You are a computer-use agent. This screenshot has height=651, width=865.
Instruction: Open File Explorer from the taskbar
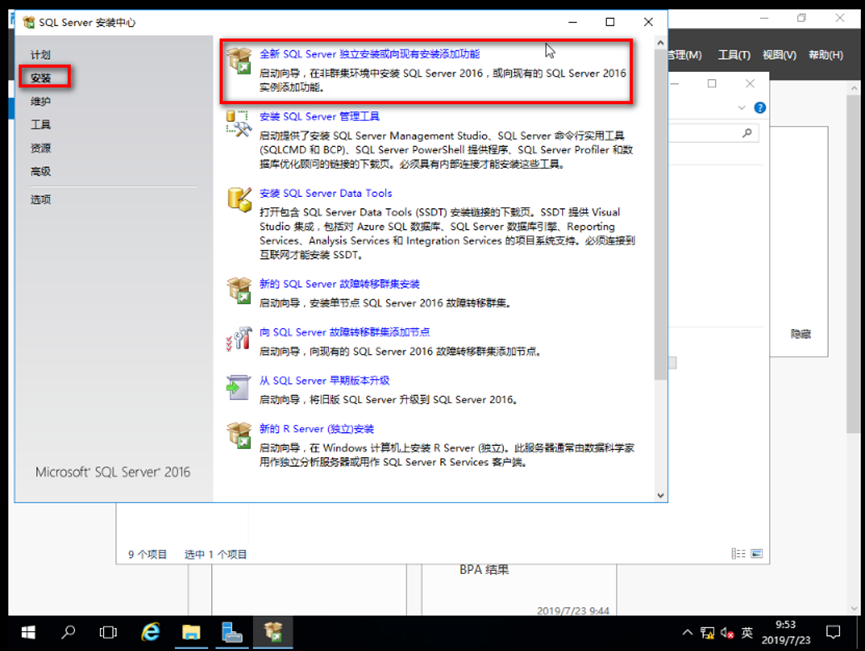(x=191, y=632)
